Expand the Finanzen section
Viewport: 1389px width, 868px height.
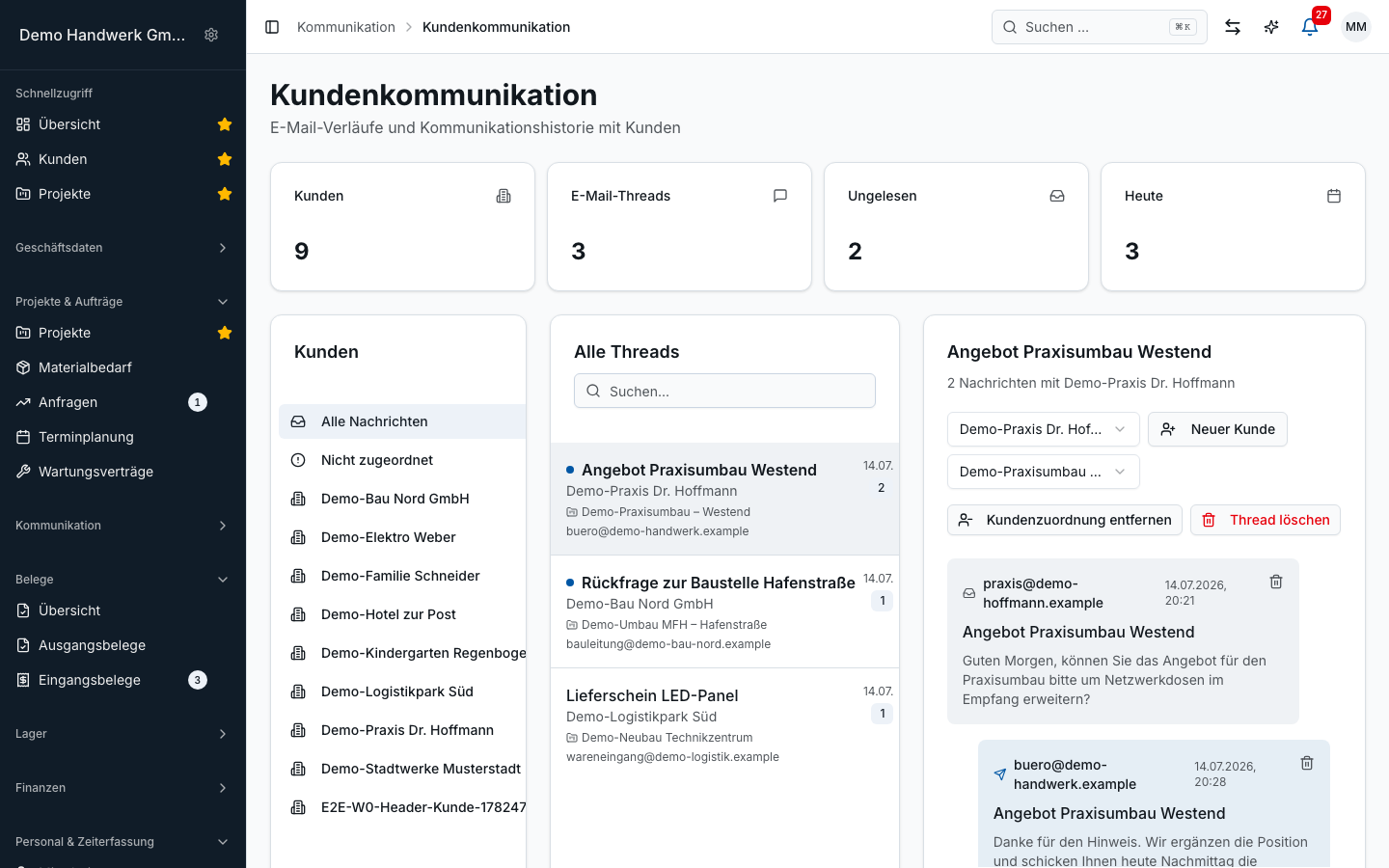pyautogui.click(x=123, y=788)
